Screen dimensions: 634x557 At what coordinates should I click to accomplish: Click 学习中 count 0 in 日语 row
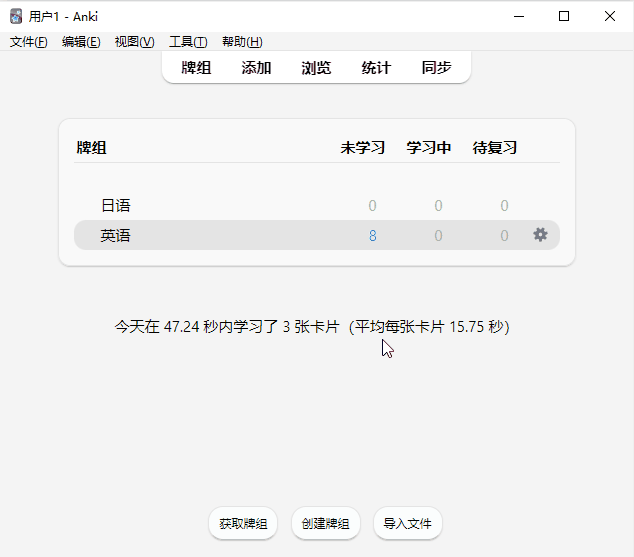pos(438,205)
